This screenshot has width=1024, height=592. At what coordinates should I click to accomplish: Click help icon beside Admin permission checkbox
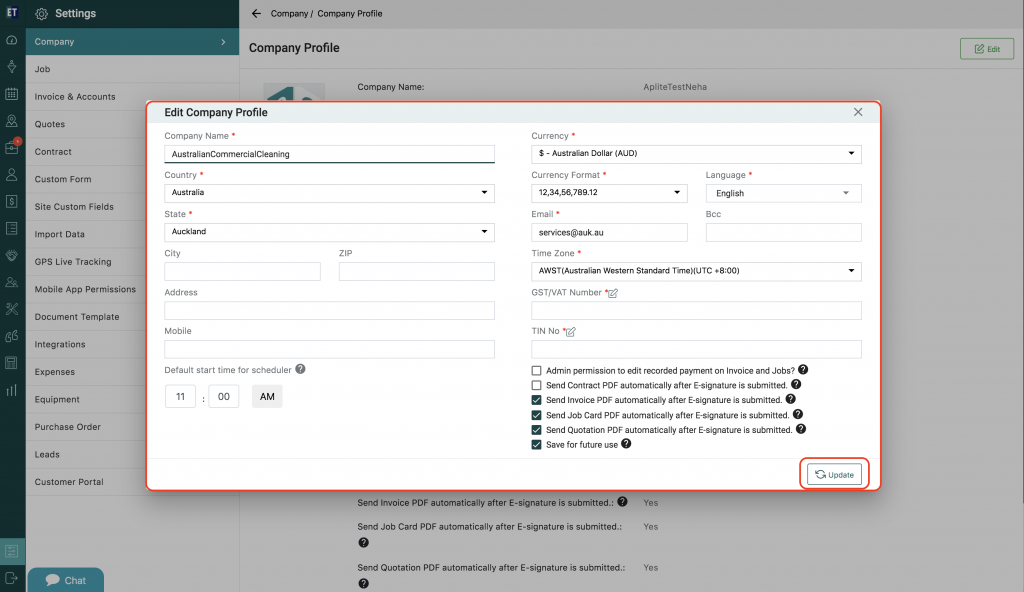tap(803, 370)
